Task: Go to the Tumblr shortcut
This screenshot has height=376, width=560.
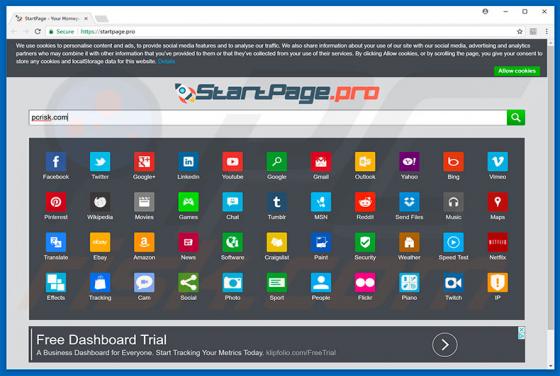Action: tap(277, 202)
